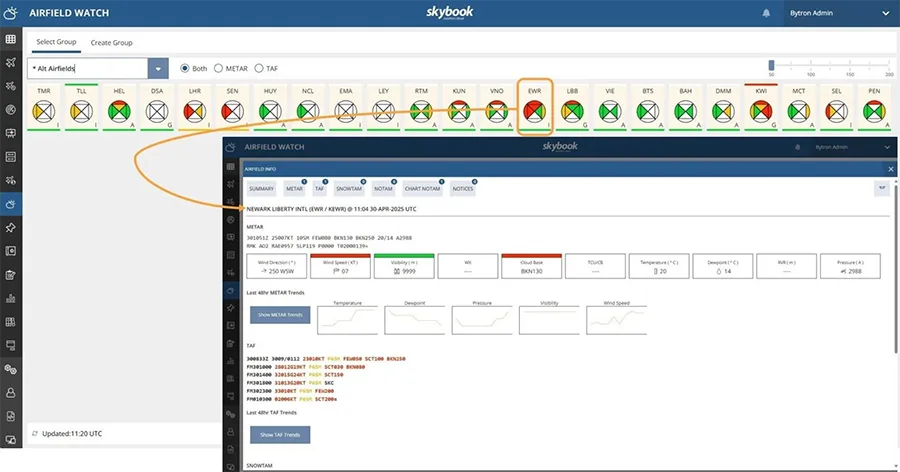The width and height of the screenshot is (900, 472).
Task: Open the gears settings icon in main sidebar
Action: tap(10, 369)
